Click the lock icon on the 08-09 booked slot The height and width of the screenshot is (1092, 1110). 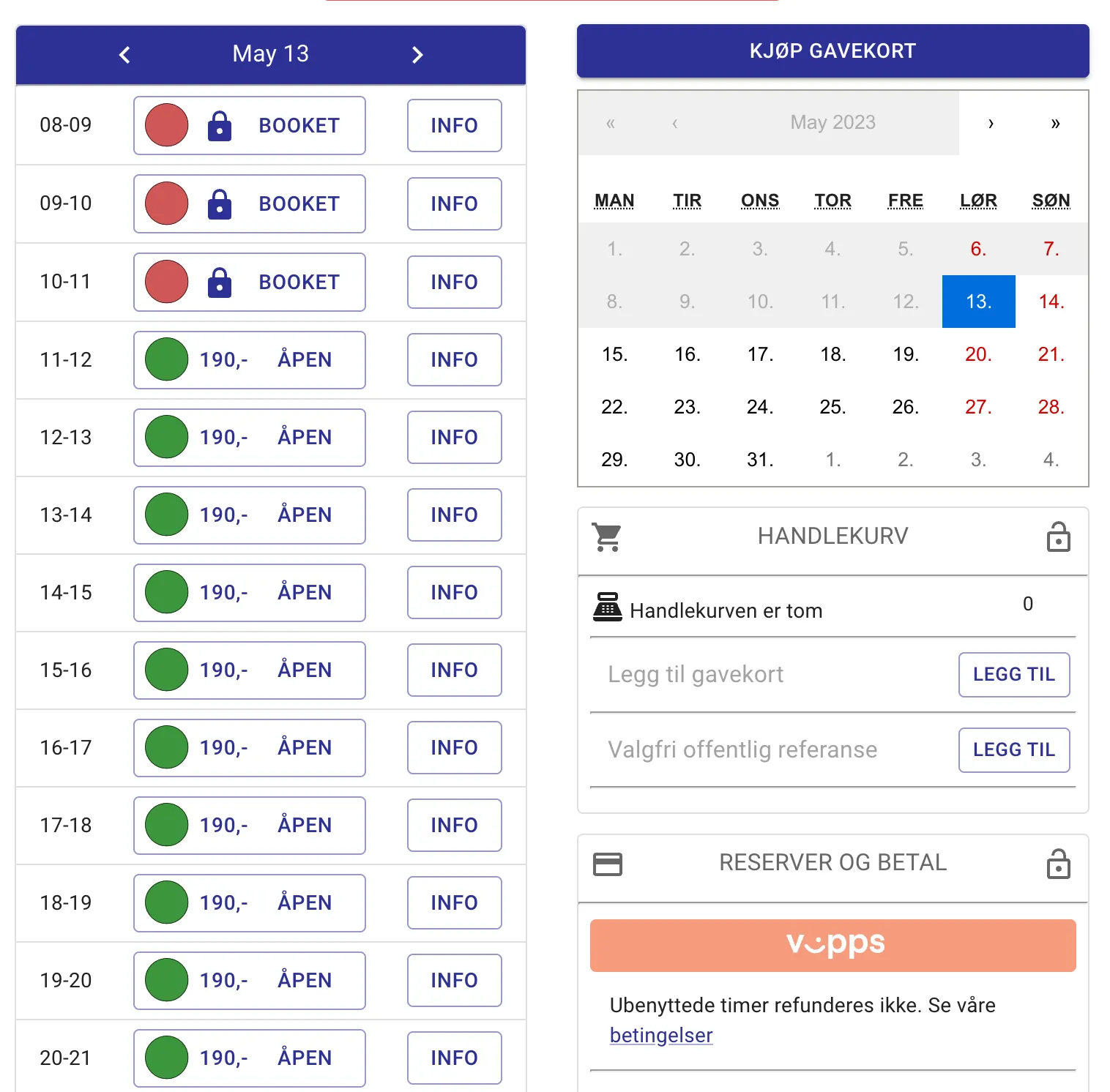[220, 125]
